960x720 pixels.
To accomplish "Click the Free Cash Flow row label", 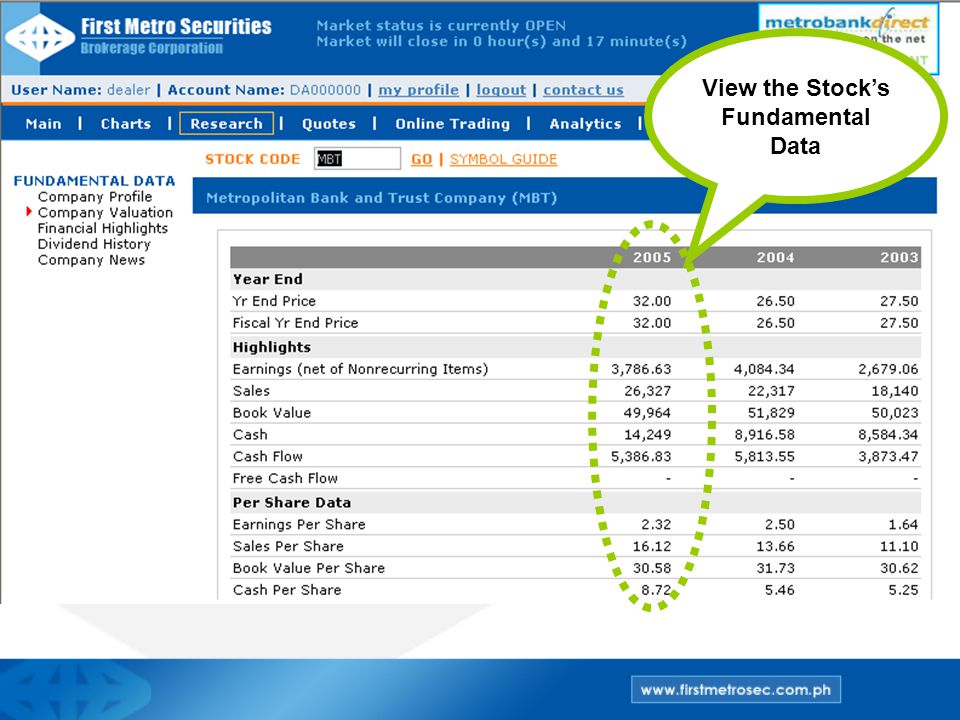I will point(285,478).
